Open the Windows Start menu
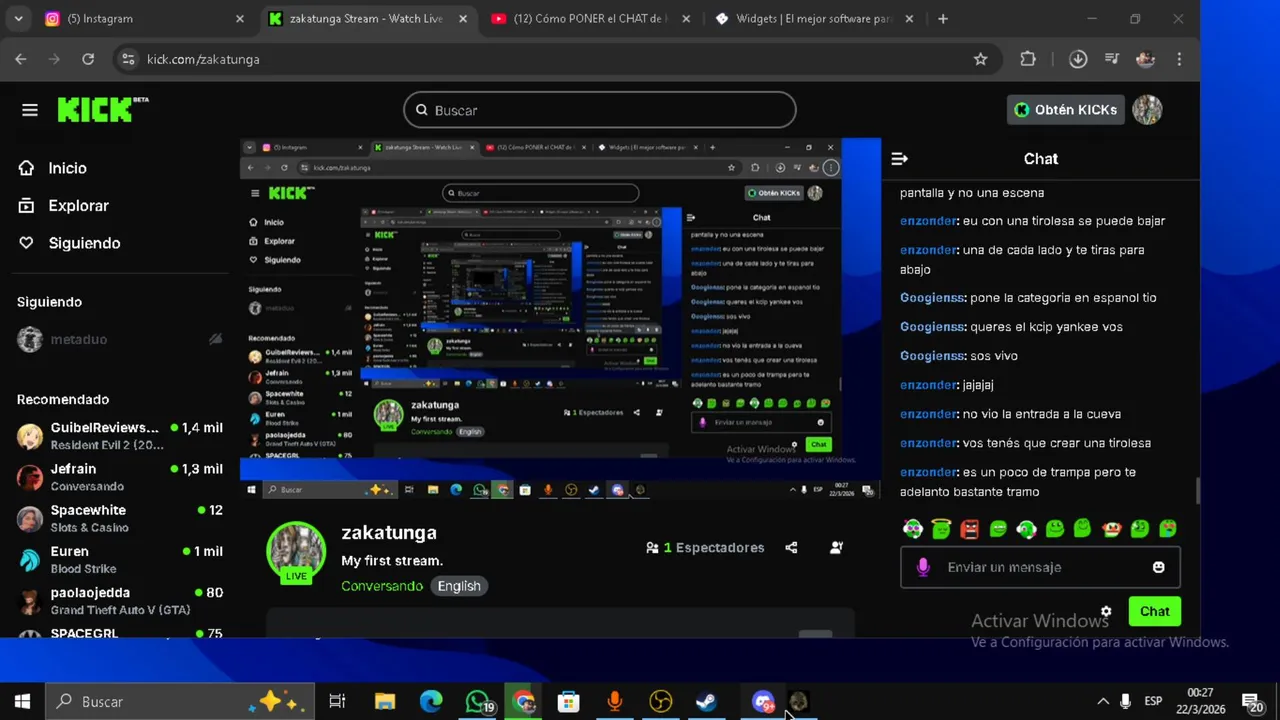Screen dimensions: 1280x720 point(22,701)
